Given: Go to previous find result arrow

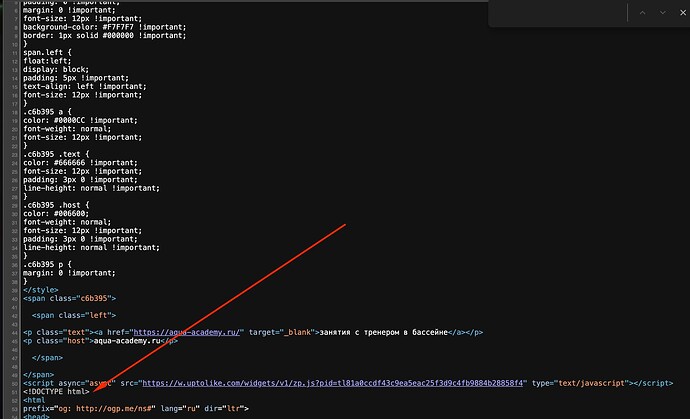Looking at the screenshot, I should coord(642,13).
